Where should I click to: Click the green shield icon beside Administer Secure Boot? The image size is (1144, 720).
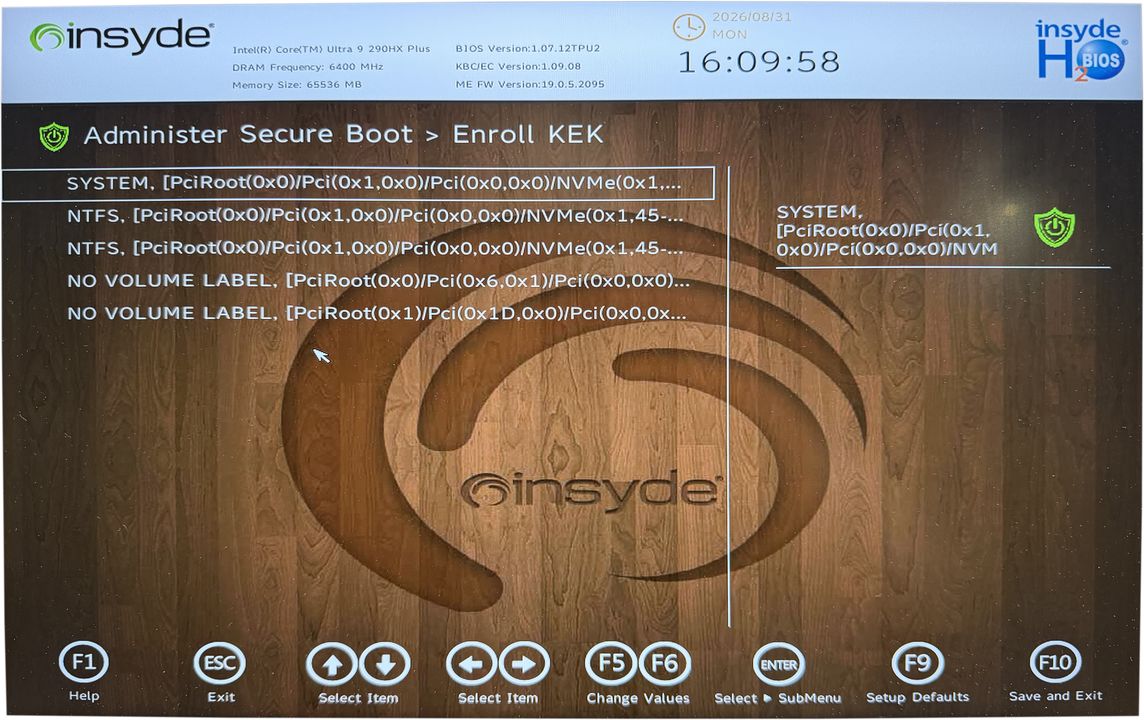(x=54, y=136)
